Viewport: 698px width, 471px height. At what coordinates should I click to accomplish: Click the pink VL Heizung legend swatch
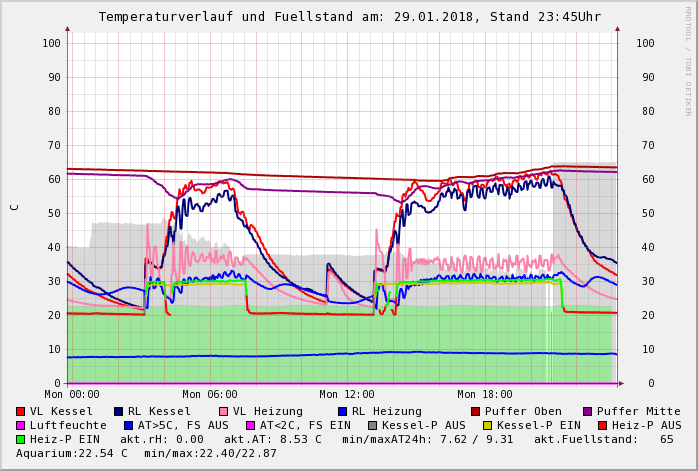click(x=223, y=411)
